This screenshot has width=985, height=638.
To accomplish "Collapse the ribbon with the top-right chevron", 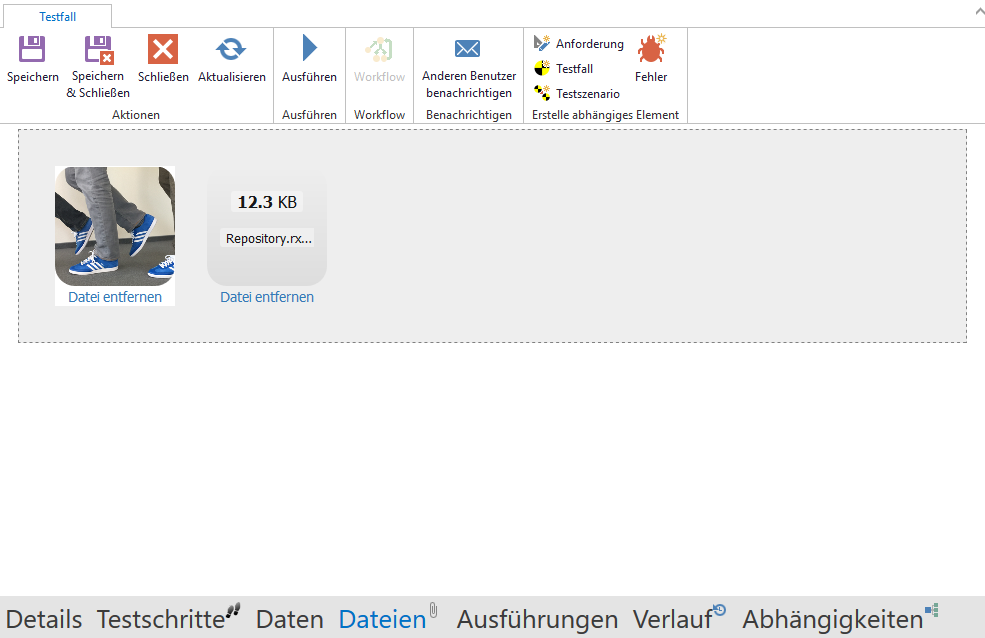I will [976, 11].
